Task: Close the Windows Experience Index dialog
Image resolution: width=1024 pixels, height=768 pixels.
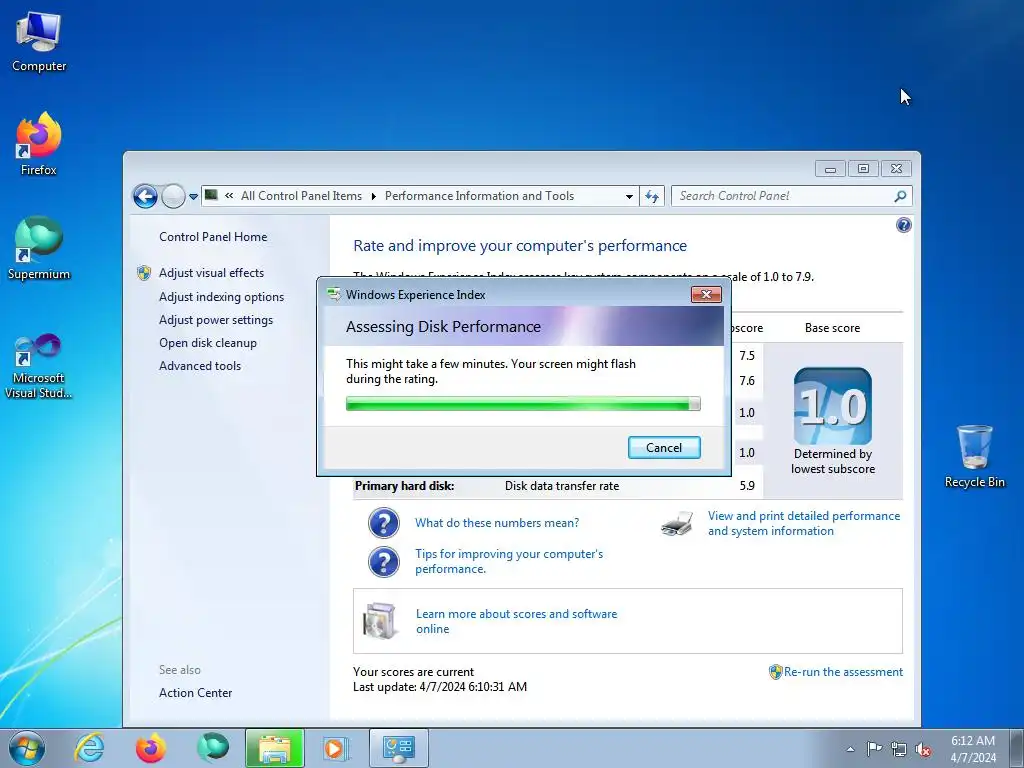Action: (706, 295)
